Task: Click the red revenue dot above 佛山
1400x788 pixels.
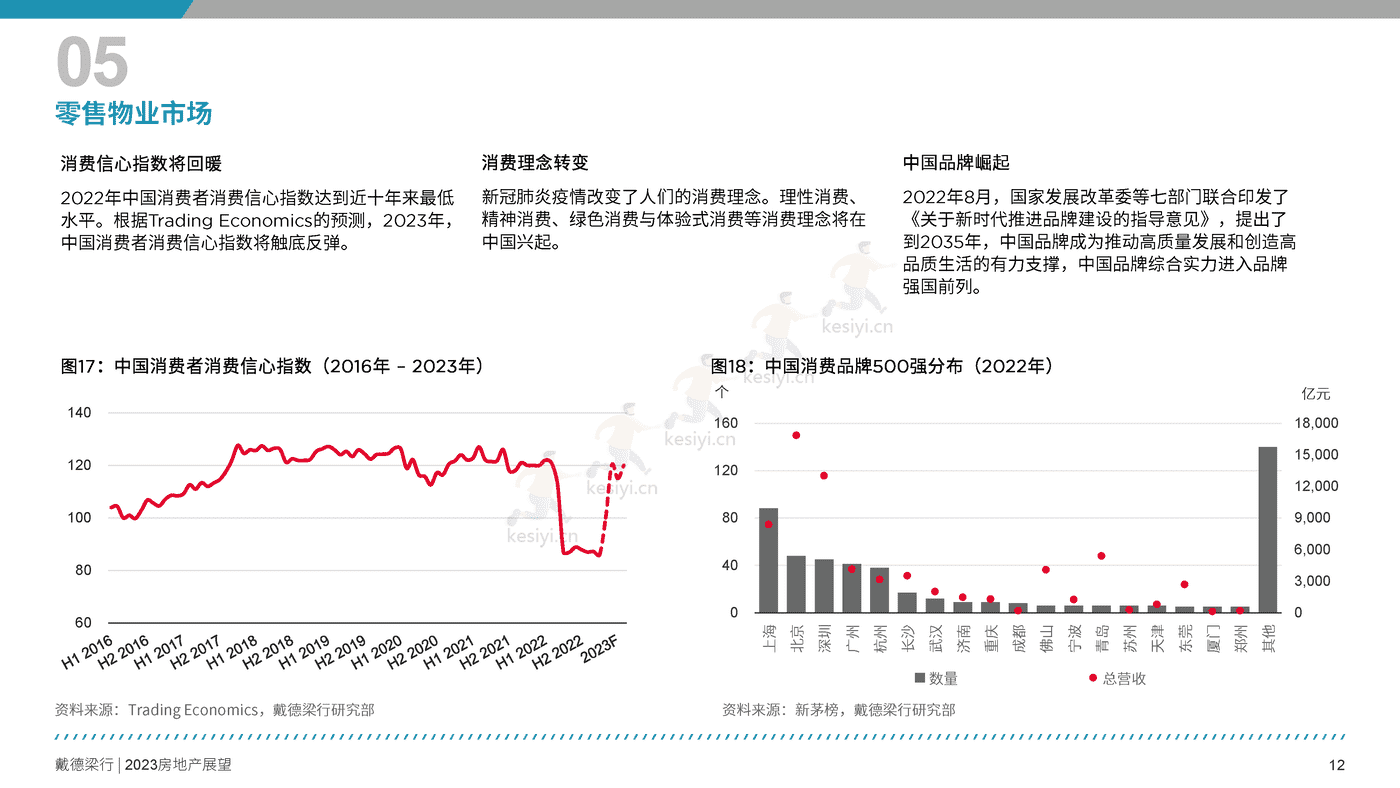Action: tap(1046, 570)
